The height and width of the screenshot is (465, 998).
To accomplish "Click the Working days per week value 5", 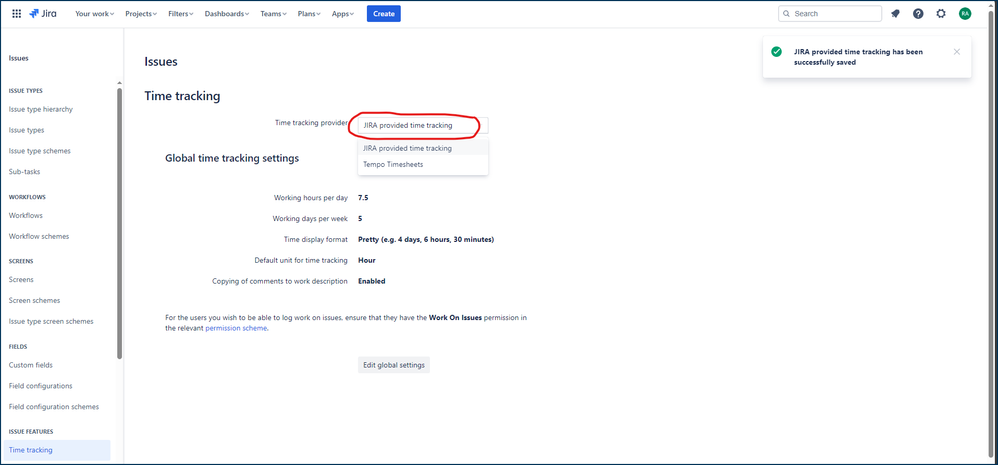I will point(360,219).
